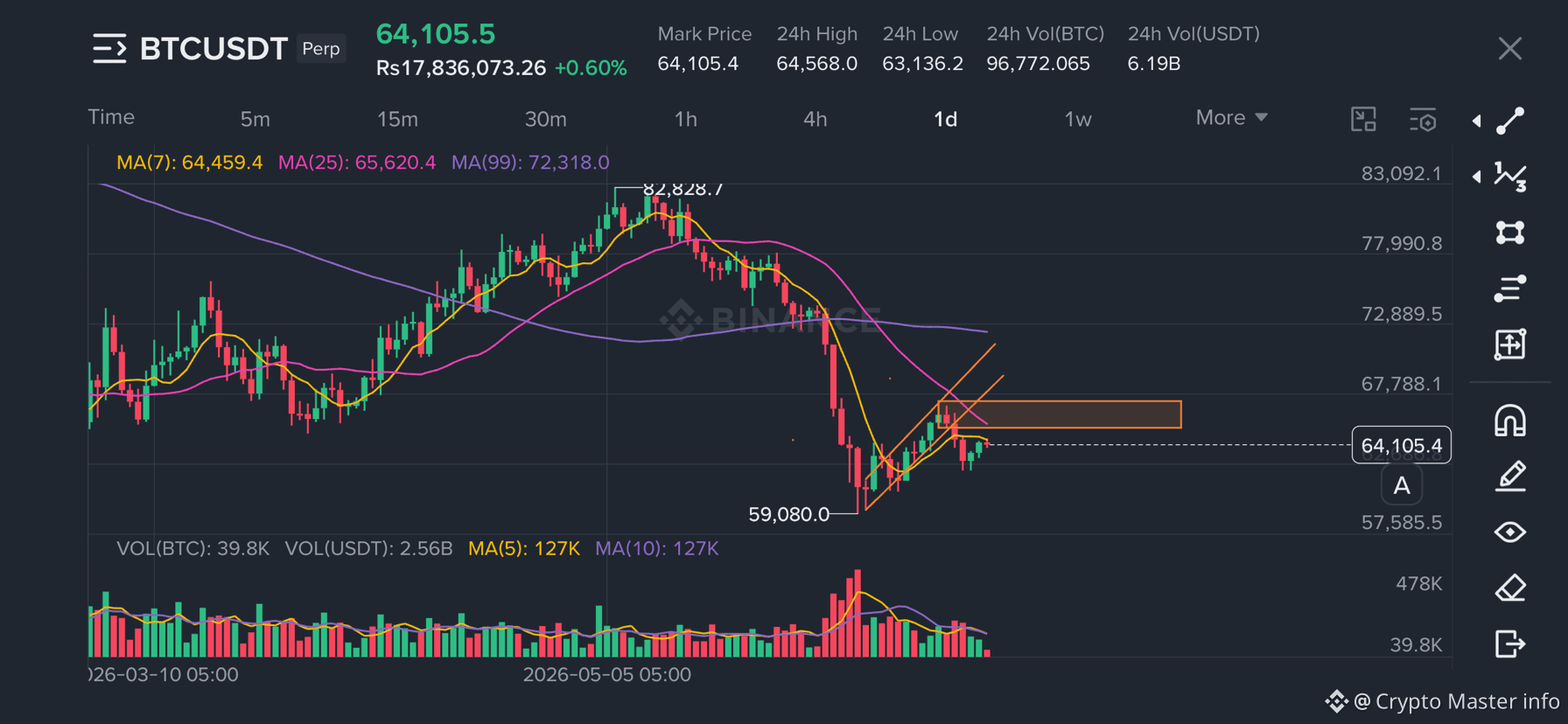The height and width of the screenshot is (724, 1568).
Task: Select the Time chart option
Action: (x=111, y=117)
